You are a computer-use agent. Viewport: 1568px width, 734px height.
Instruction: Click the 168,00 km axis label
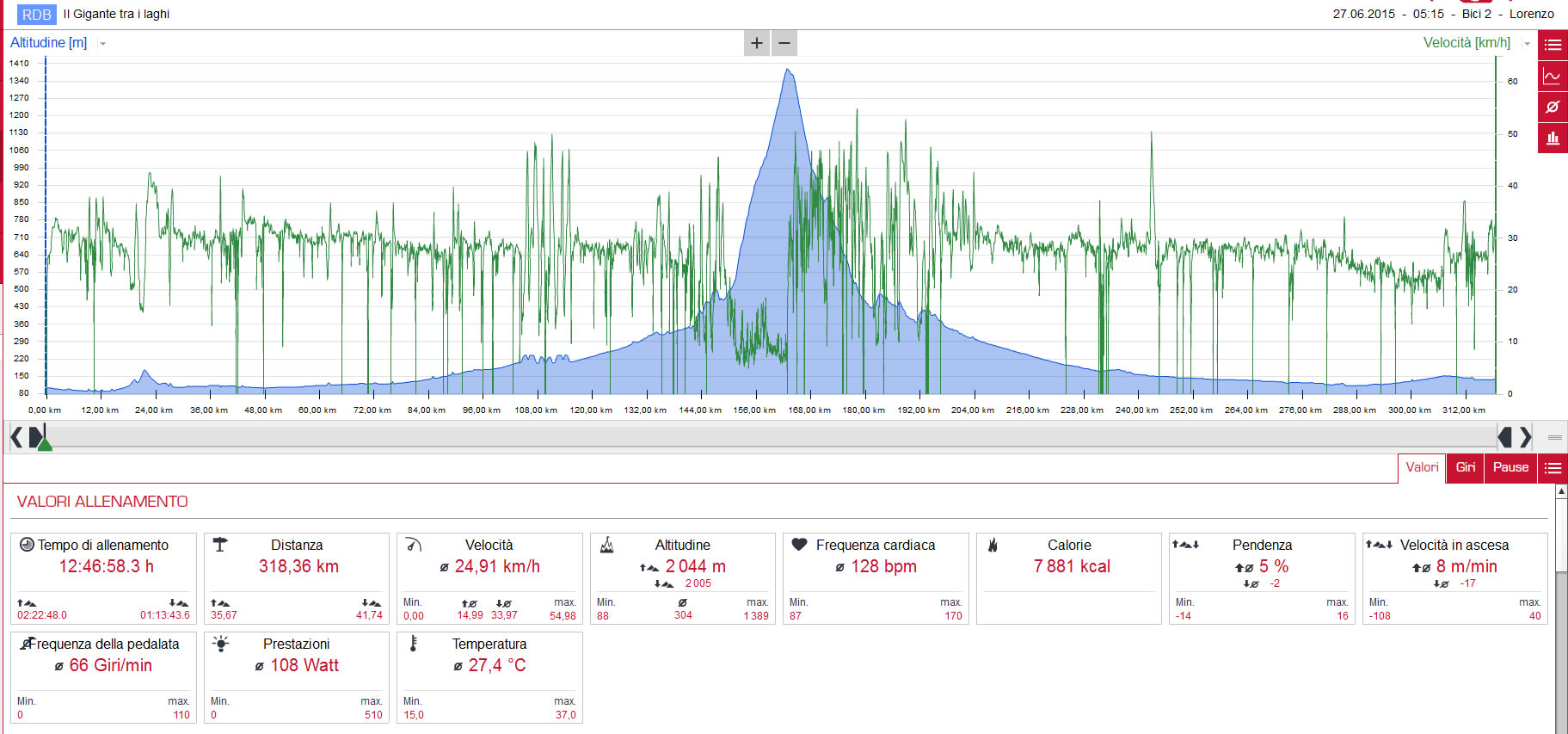tap(809, 410)
